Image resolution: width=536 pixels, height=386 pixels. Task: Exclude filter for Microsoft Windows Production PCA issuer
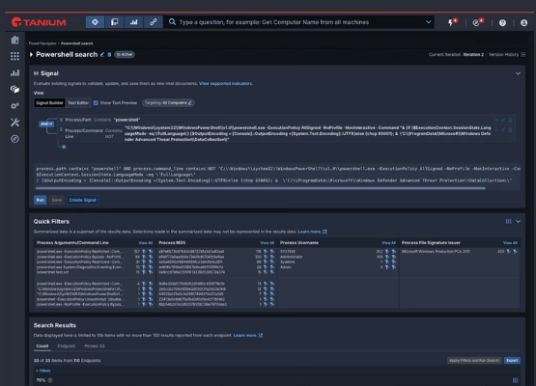[x=515, y=251]
